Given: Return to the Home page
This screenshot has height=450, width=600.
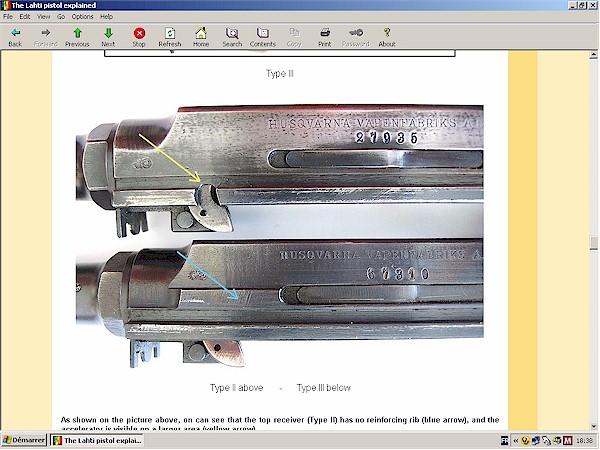Looking at the screenshot, I should click(201, 37).
